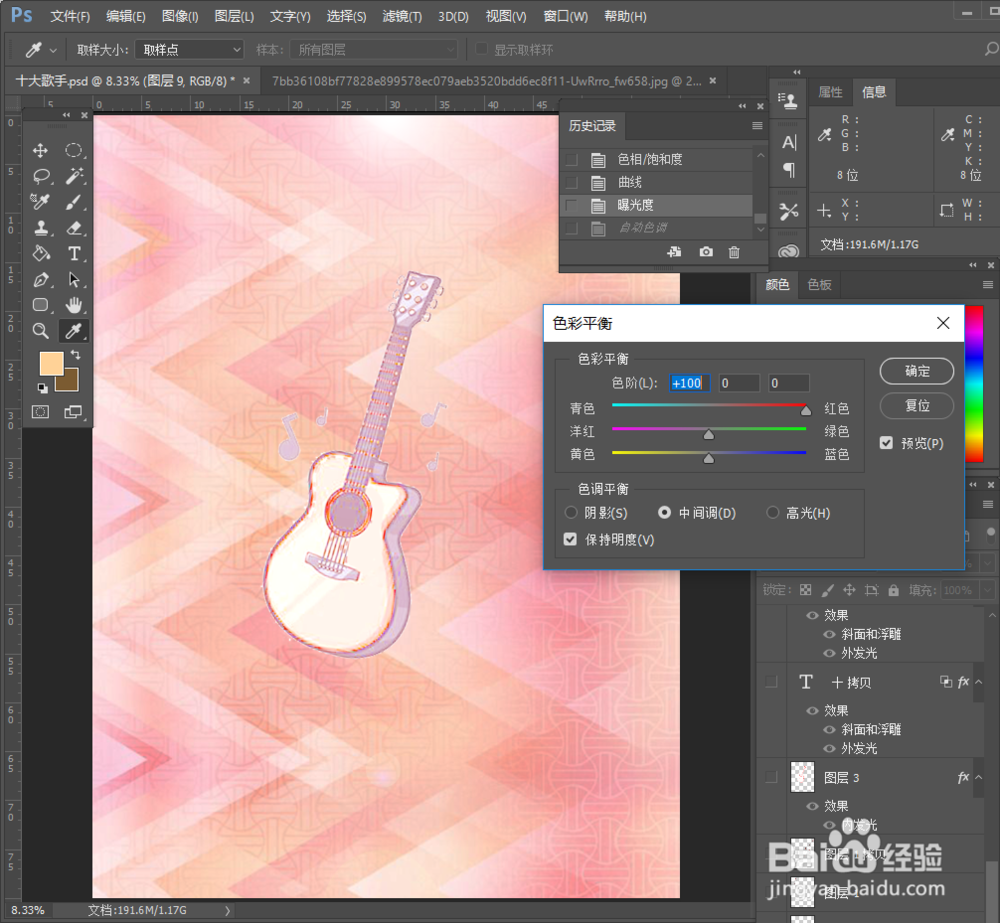This screenshot has height=923, width=1000.
Task: Open the 滤镜(T) menu
Action: [x=402, y=16]
